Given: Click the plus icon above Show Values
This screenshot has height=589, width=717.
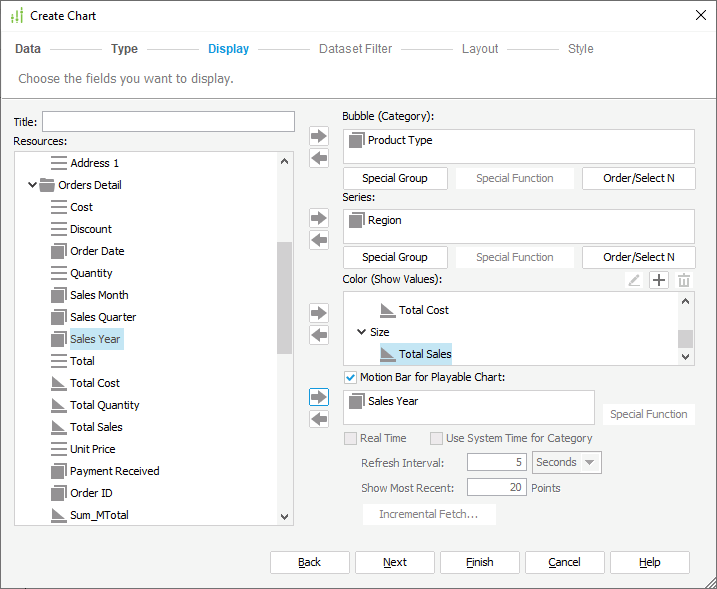Looking at the screenshot, I should click(x=659, y=281).
